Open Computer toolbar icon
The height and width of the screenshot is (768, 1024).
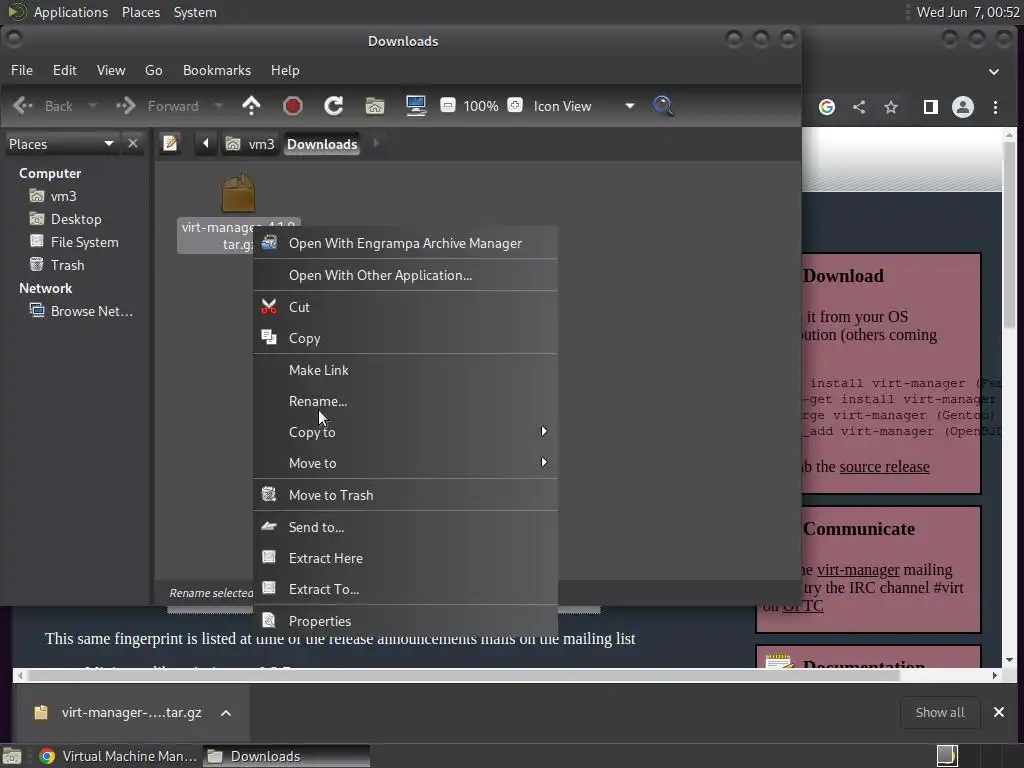pos(416,106)
